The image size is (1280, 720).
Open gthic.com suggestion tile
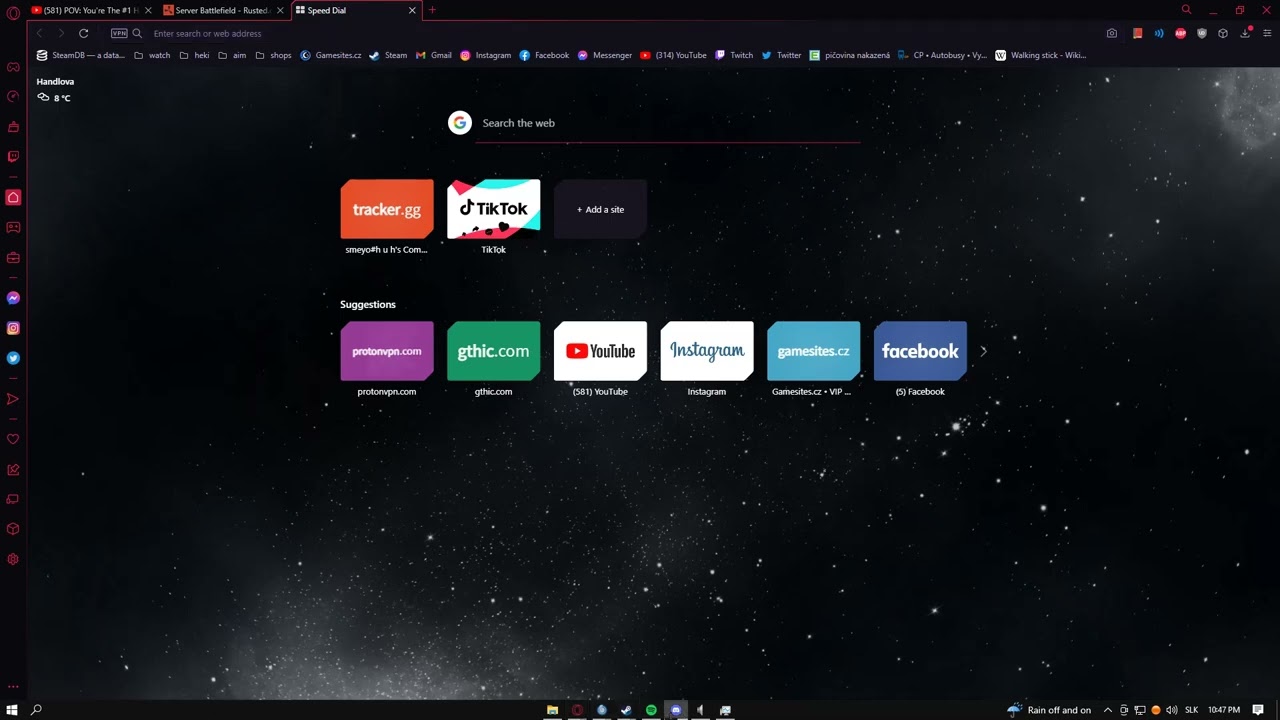point(494,351)
